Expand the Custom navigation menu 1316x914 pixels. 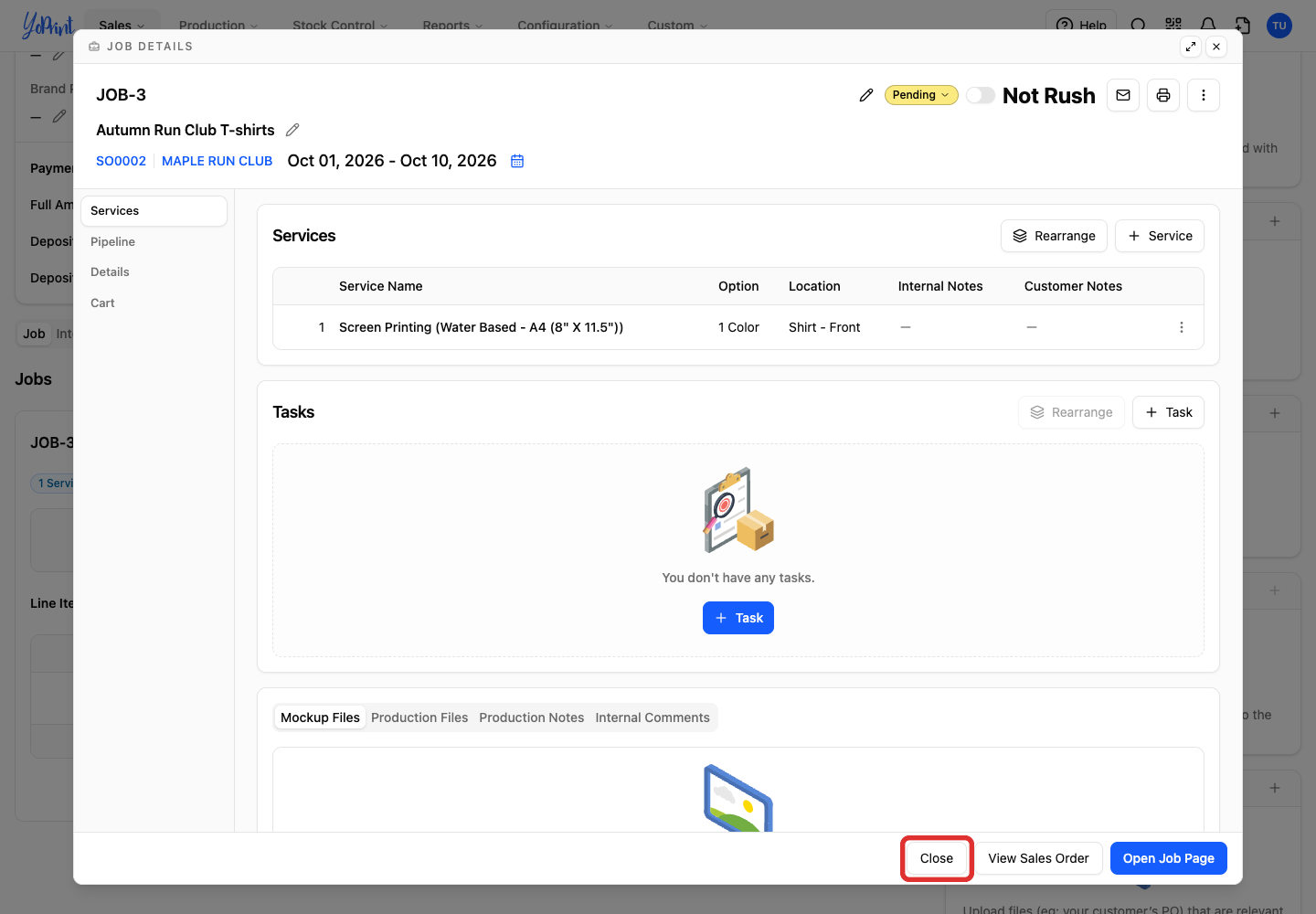point(677,26)
